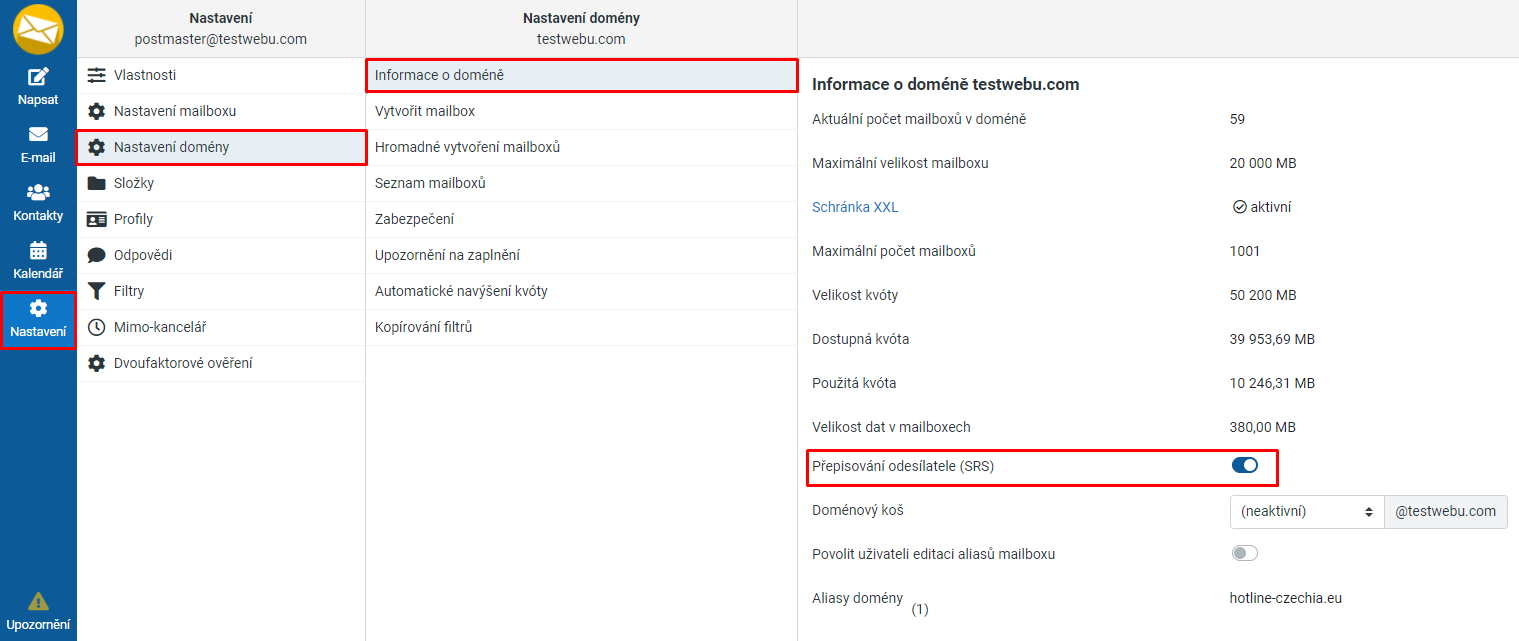This screenshot has width=1519, height=641.
Task: Open the Napsat compose icon
Action: (x=38, y=77)
